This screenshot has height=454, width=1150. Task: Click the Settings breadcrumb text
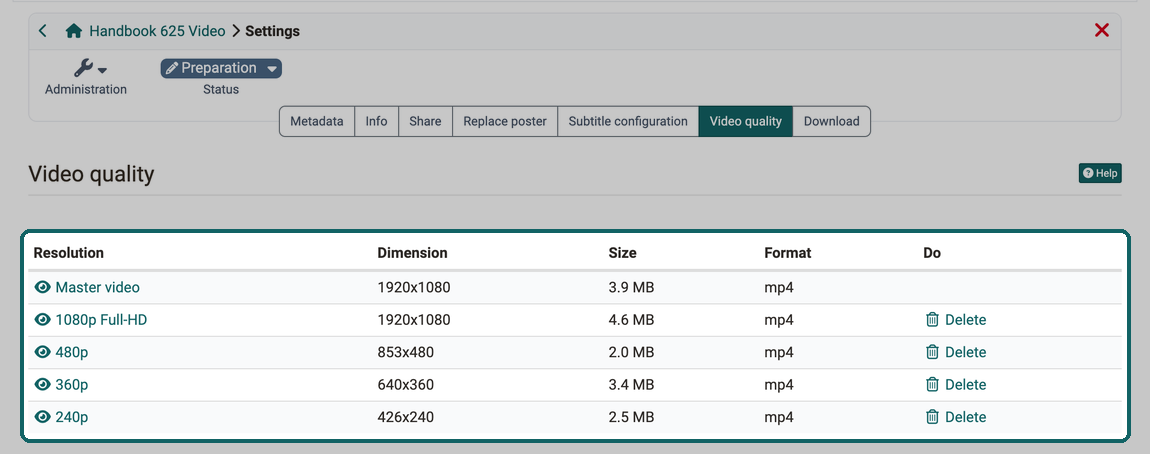pyautogui.click(x=272, y=31)
